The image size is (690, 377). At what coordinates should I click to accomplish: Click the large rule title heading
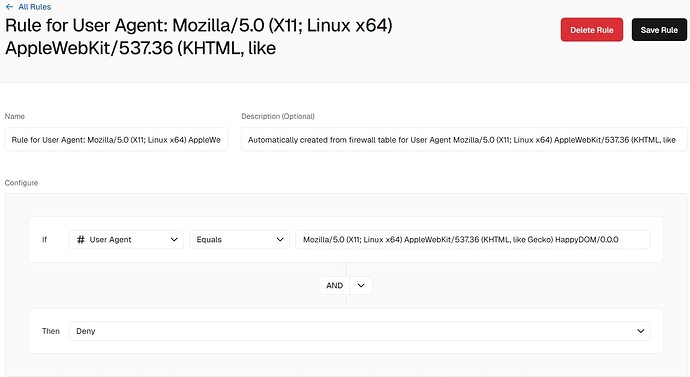pyautogui.click(x=198, y=37)
